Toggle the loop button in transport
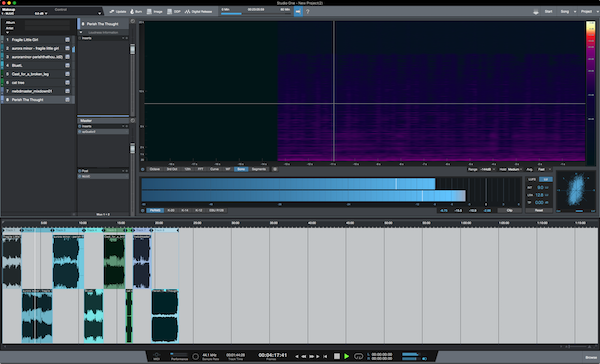The width and height of the screenshot is (600, 364). pos(358,356)
